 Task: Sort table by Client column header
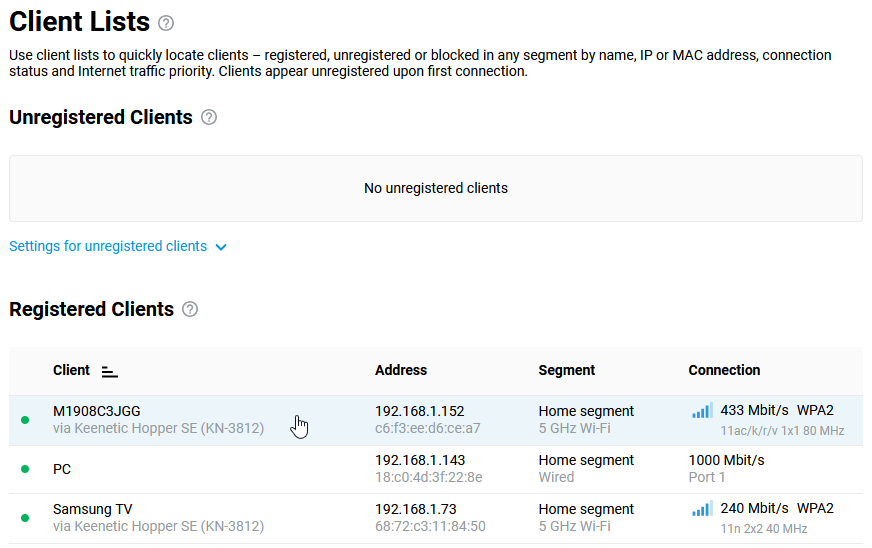[71, 370]
